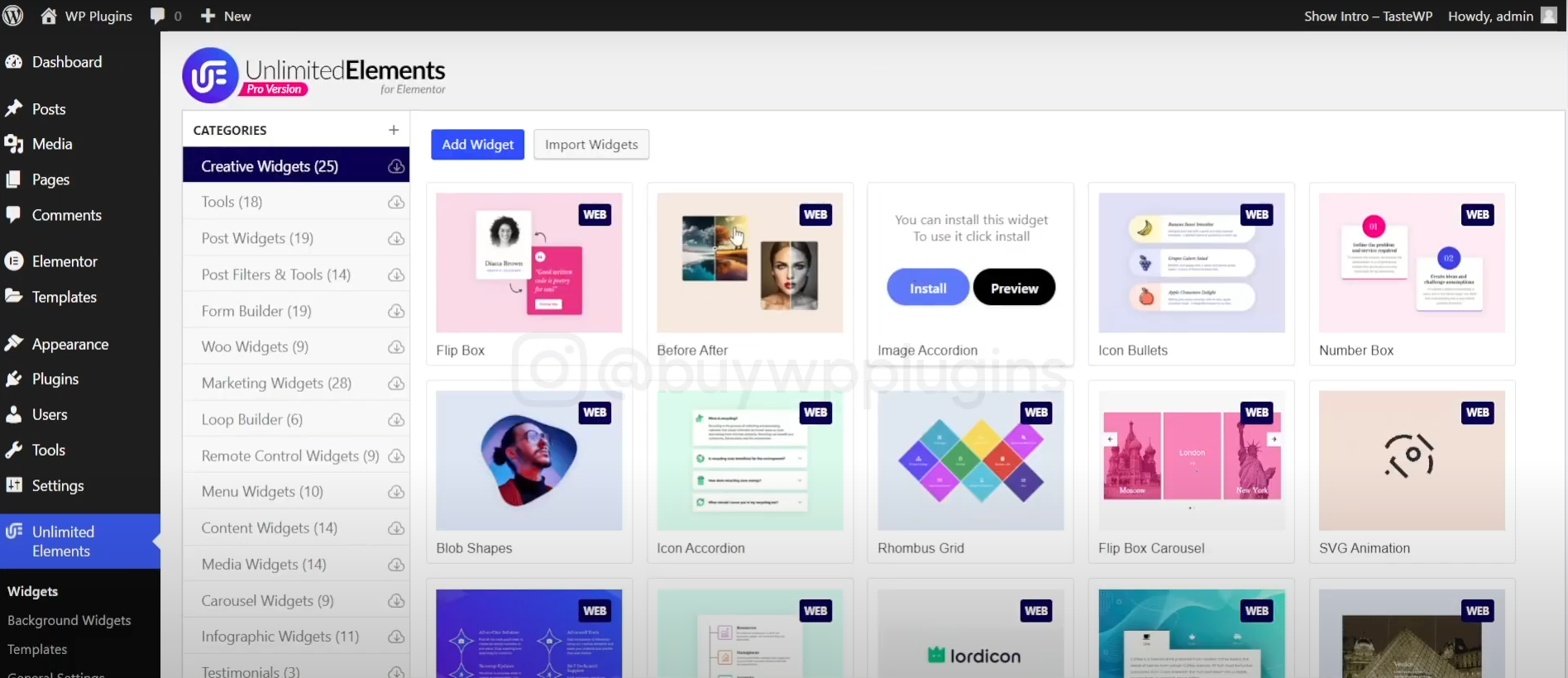Viewport: 1568px width, 678px height.
Task: Click download icon beside Form Builder (19)
Action: click(x=396, y=312)
